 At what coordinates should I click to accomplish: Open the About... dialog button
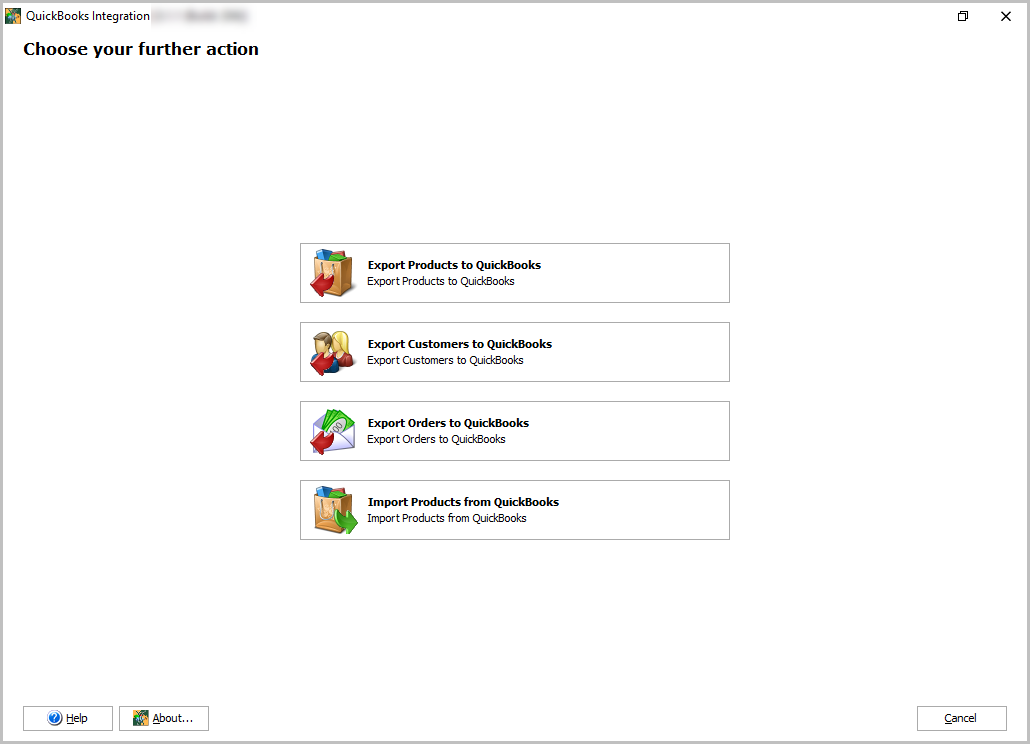pyautogui.click(x=164, y=718)
